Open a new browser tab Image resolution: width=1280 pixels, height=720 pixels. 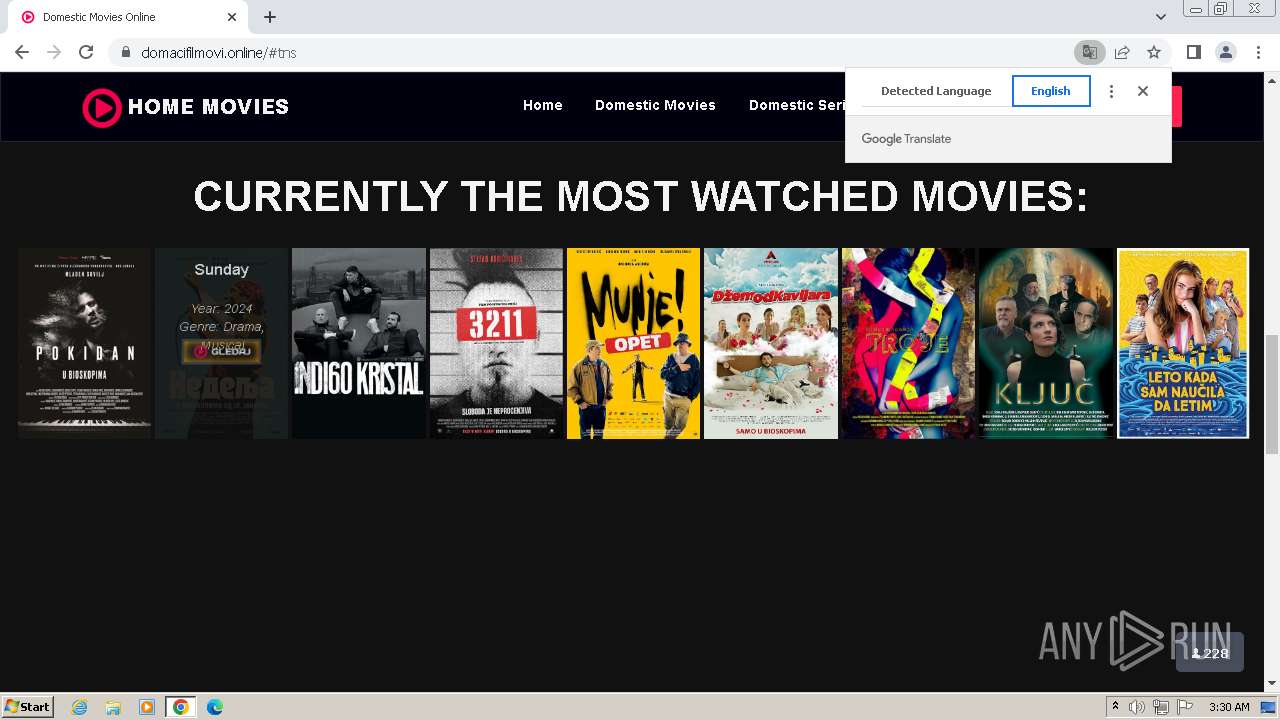(270, 17)
